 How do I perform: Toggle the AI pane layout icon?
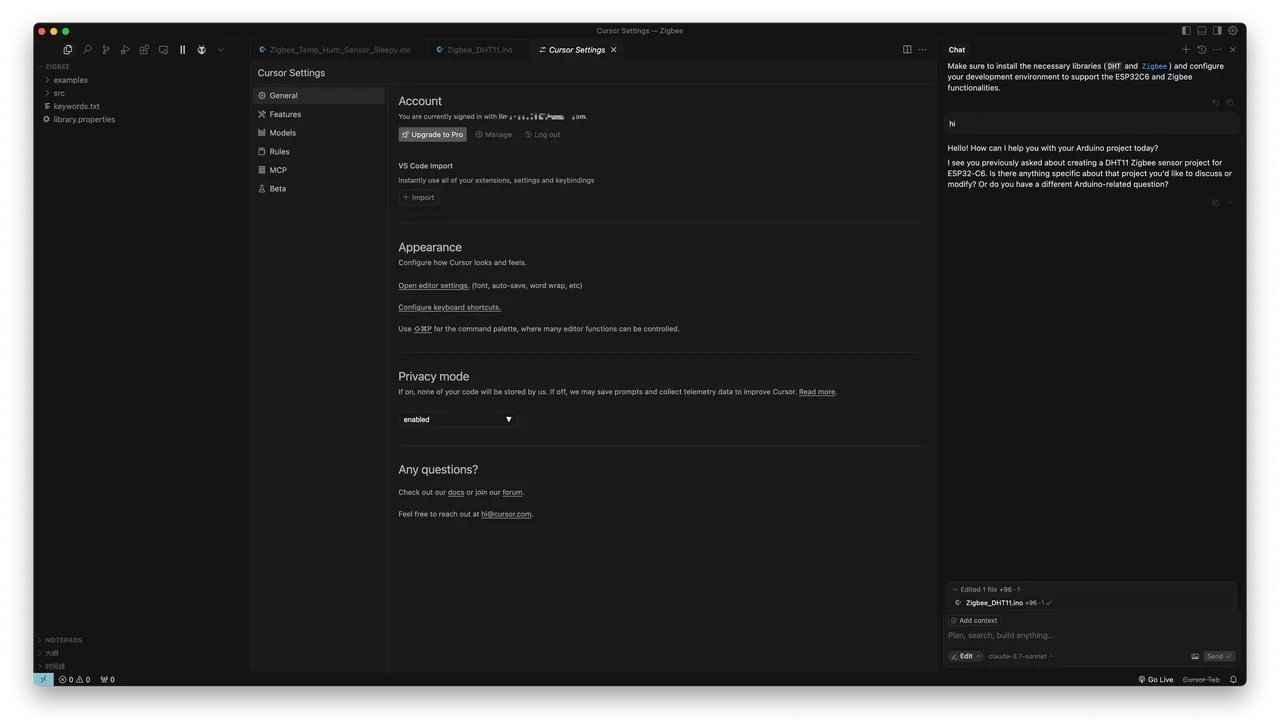pyautogui.click(x=1217, y=31)
